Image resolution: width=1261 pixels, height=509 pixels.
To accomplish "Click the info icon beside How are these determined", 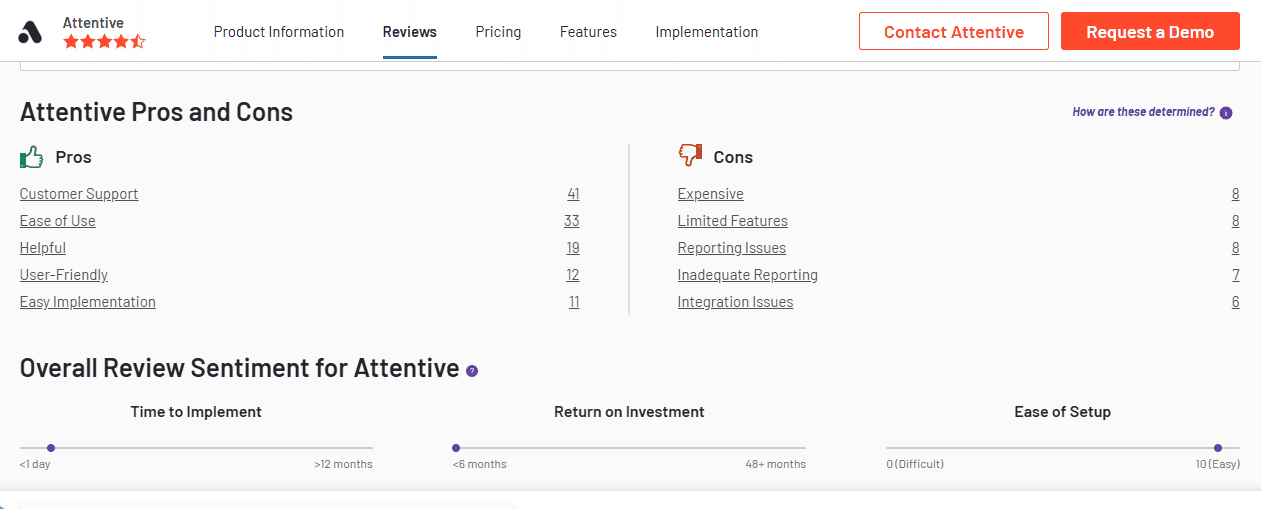I will (1226, 113).
